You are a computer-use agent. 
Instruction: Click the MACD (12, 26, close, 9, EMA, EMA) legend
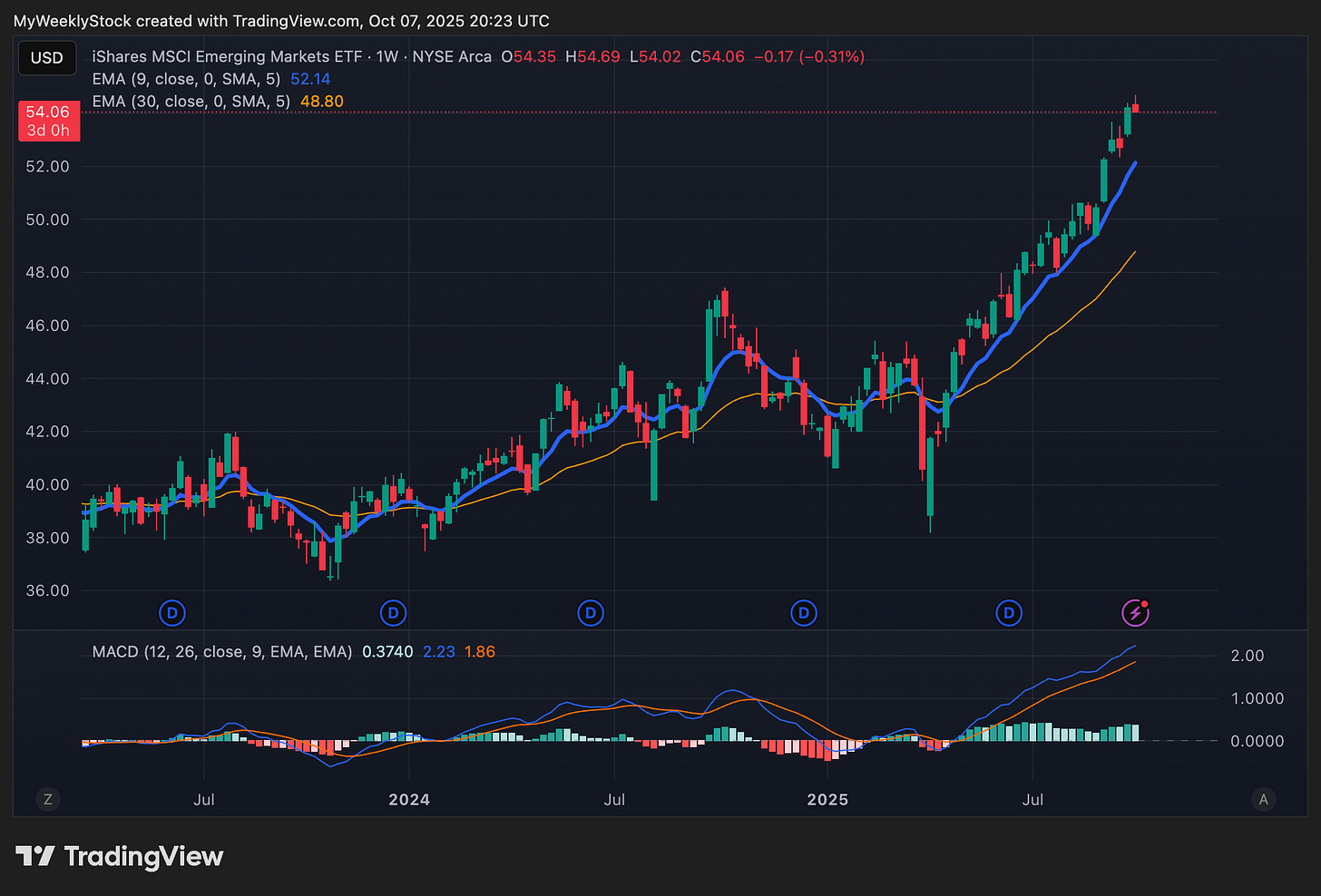[222, 651]
